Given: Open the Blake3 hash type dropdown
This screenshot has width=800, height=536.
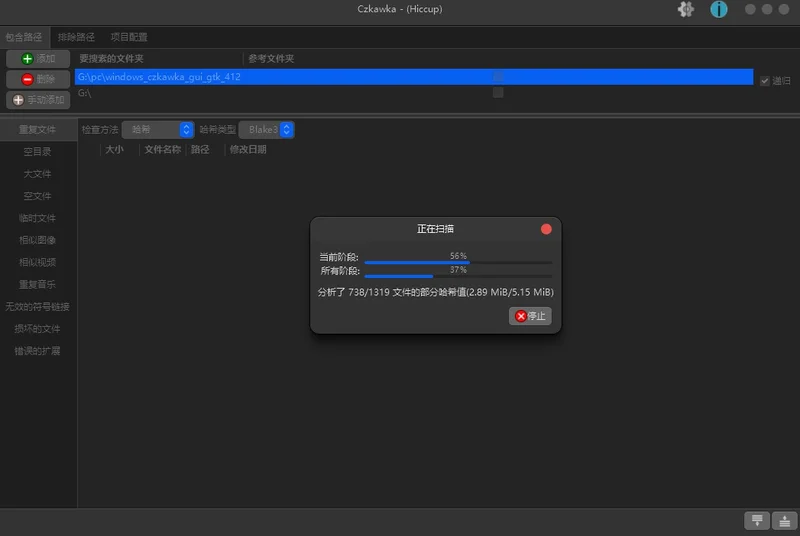Looking at the screenshot, I should pos(266,130).
